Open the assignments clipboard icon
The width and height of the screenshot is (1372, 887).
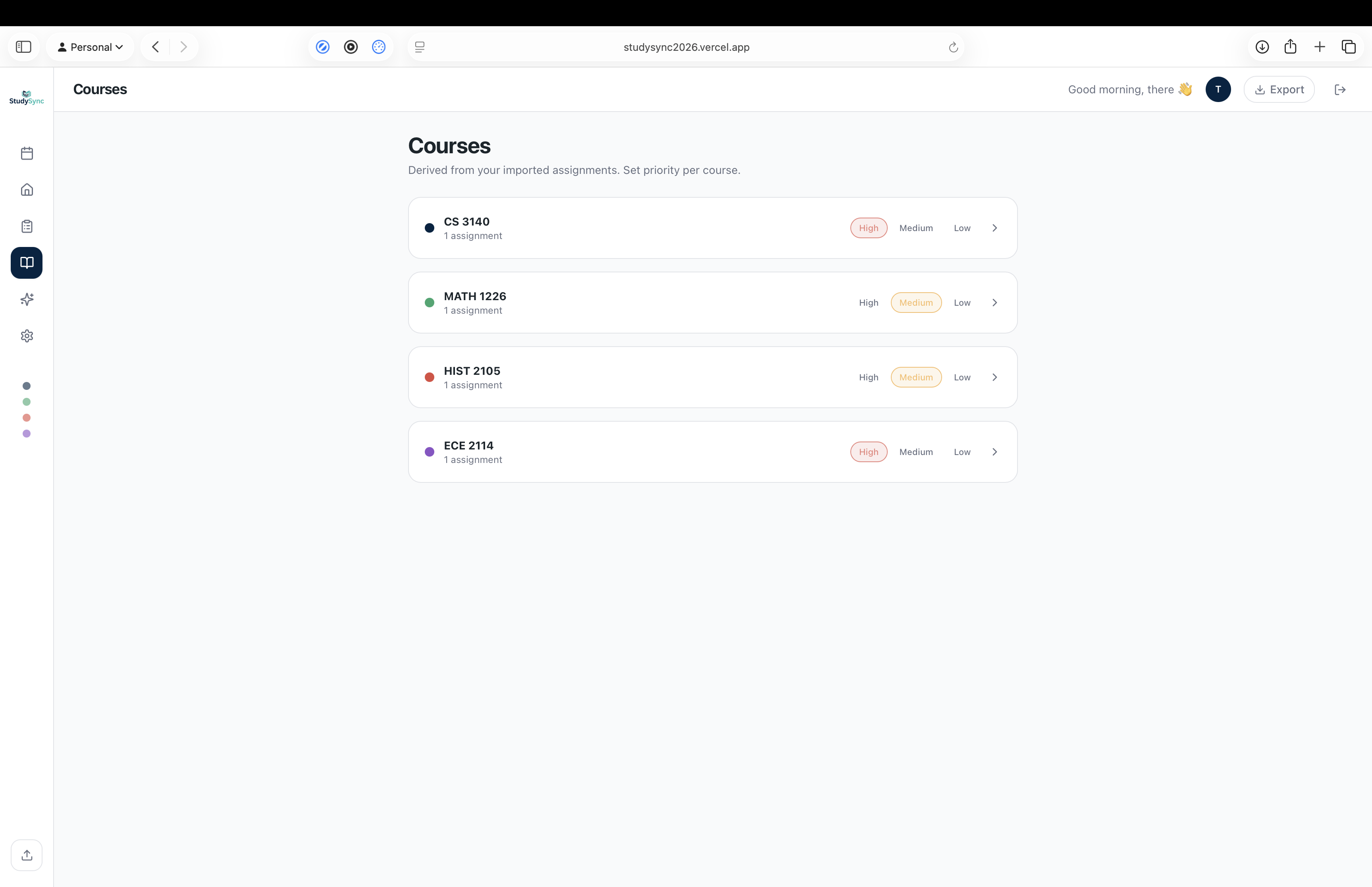(x=27, y=226)
